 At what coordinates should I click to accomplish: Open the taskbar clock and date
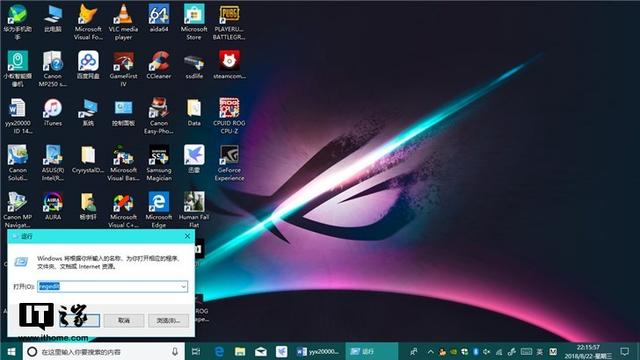tap(588, 351)
